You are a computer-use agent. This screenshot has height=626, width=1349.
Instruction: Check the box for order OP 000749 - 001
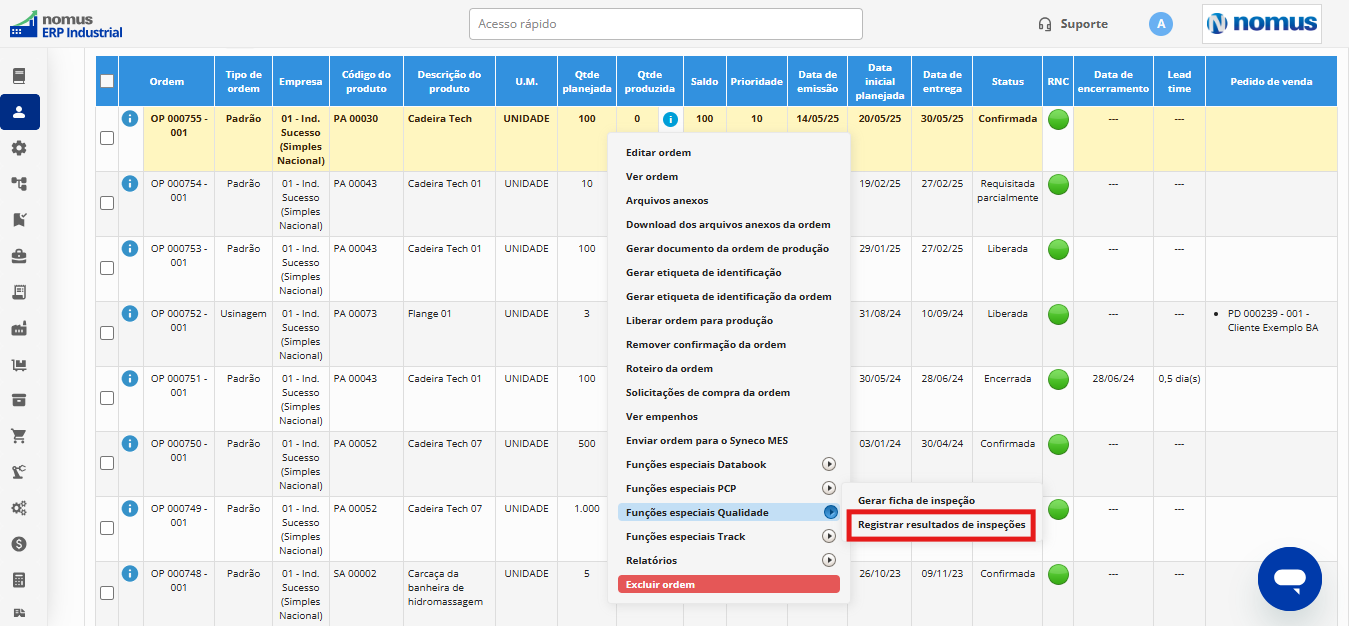pos(107,528)
